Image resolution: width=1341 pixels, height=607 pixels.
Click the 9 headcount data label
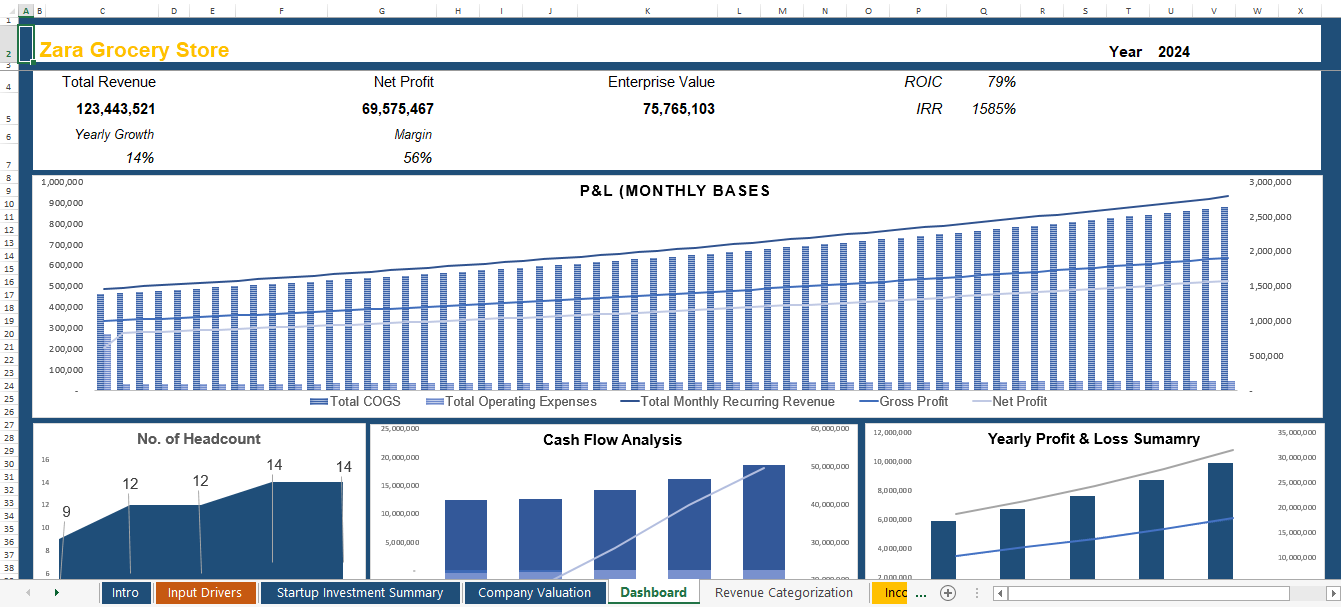pos(66,512)
